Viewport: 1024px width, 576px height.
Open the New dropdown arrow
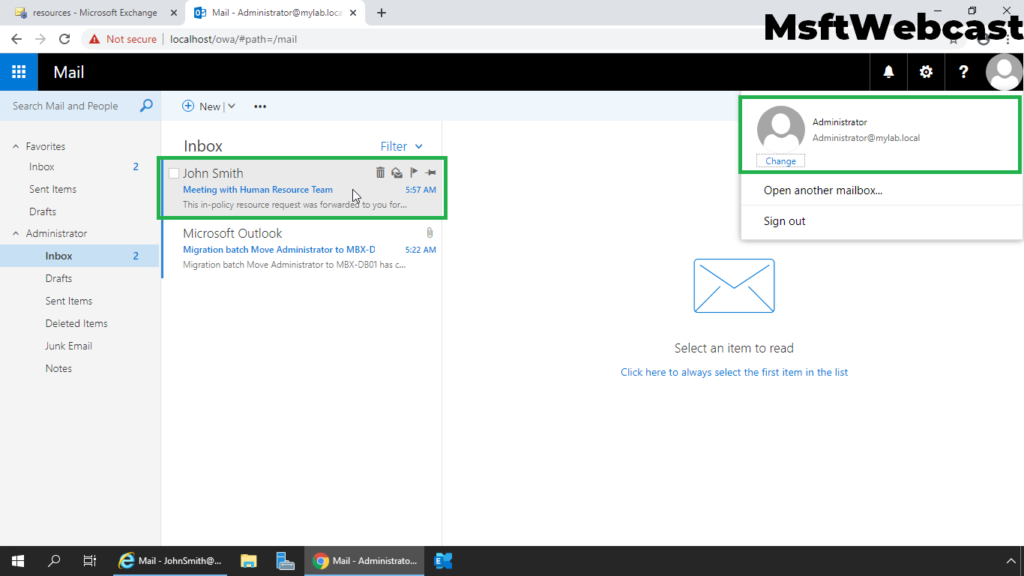click(232, 106)
